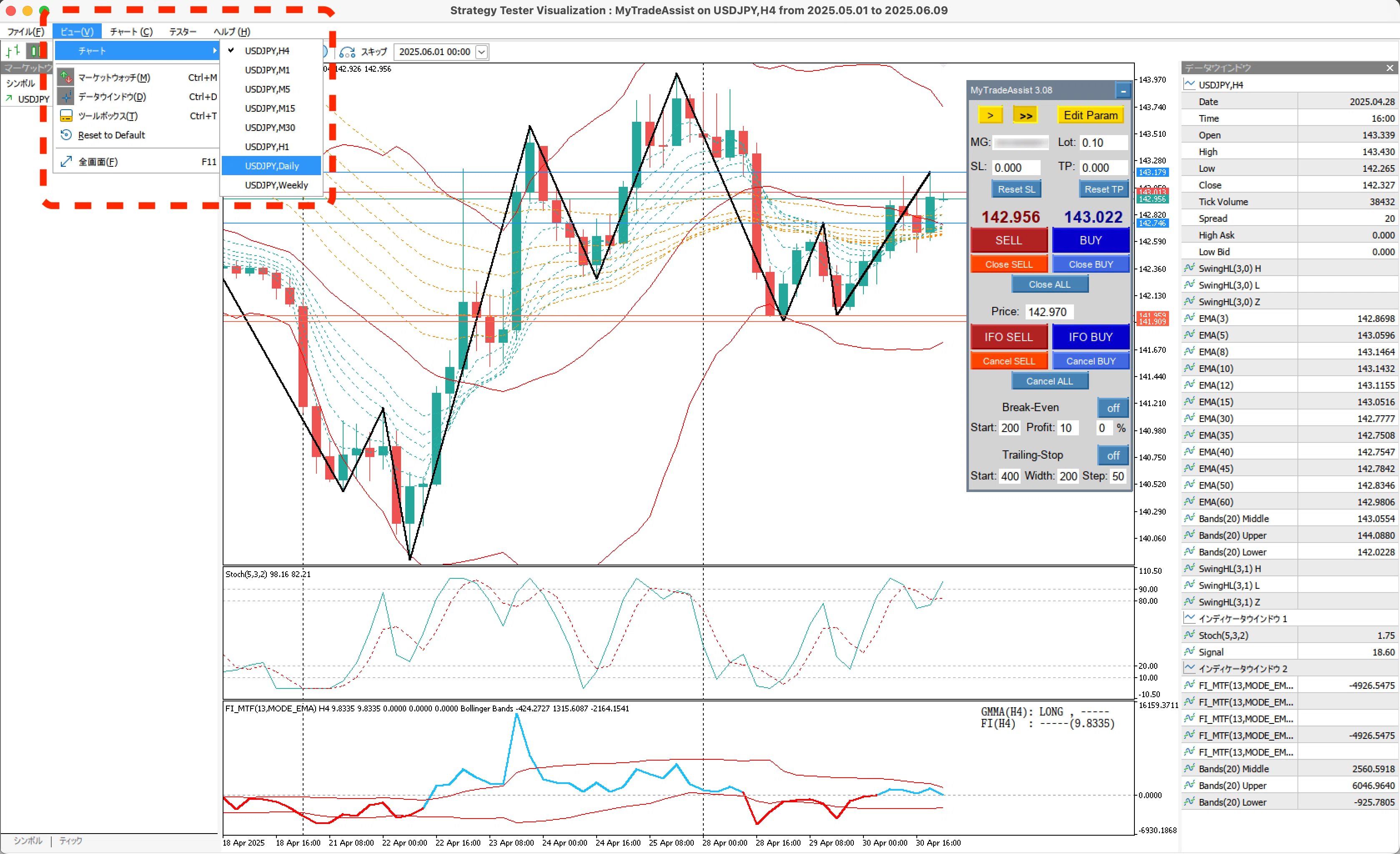Screen dimensions: 1400x854
Task: Click the Close ALL button
Action: pos(1049,285)
